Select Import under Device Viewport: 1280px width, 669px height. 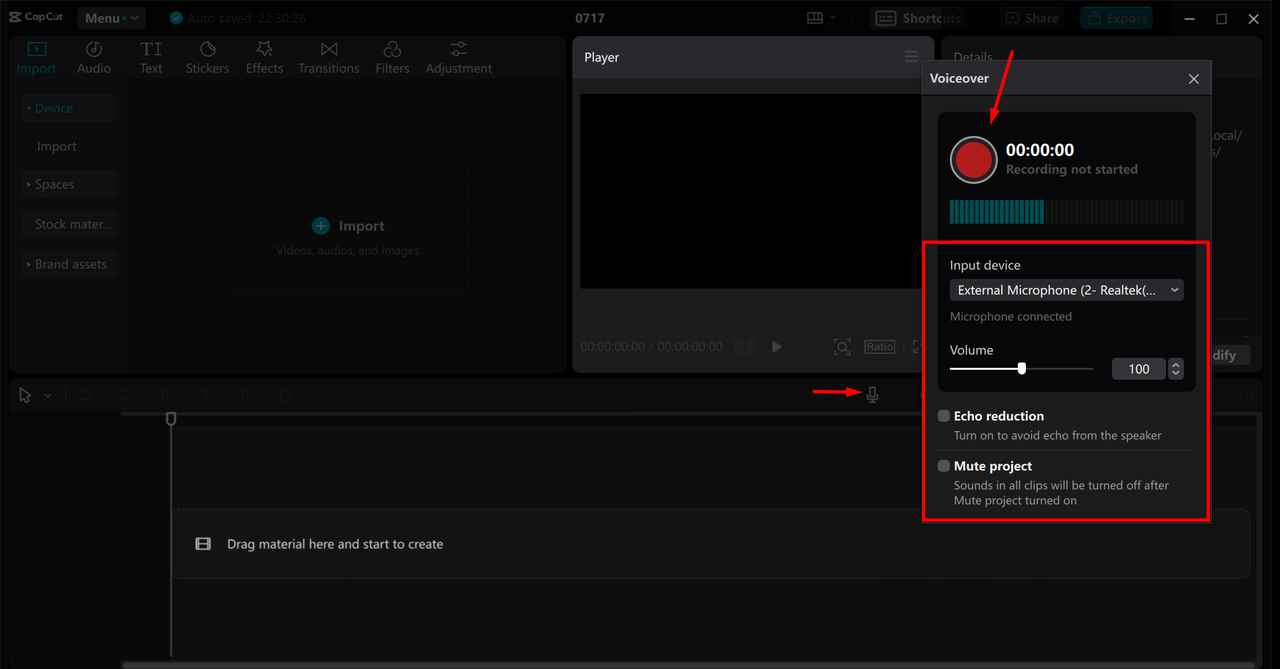(x=57, y=146)
